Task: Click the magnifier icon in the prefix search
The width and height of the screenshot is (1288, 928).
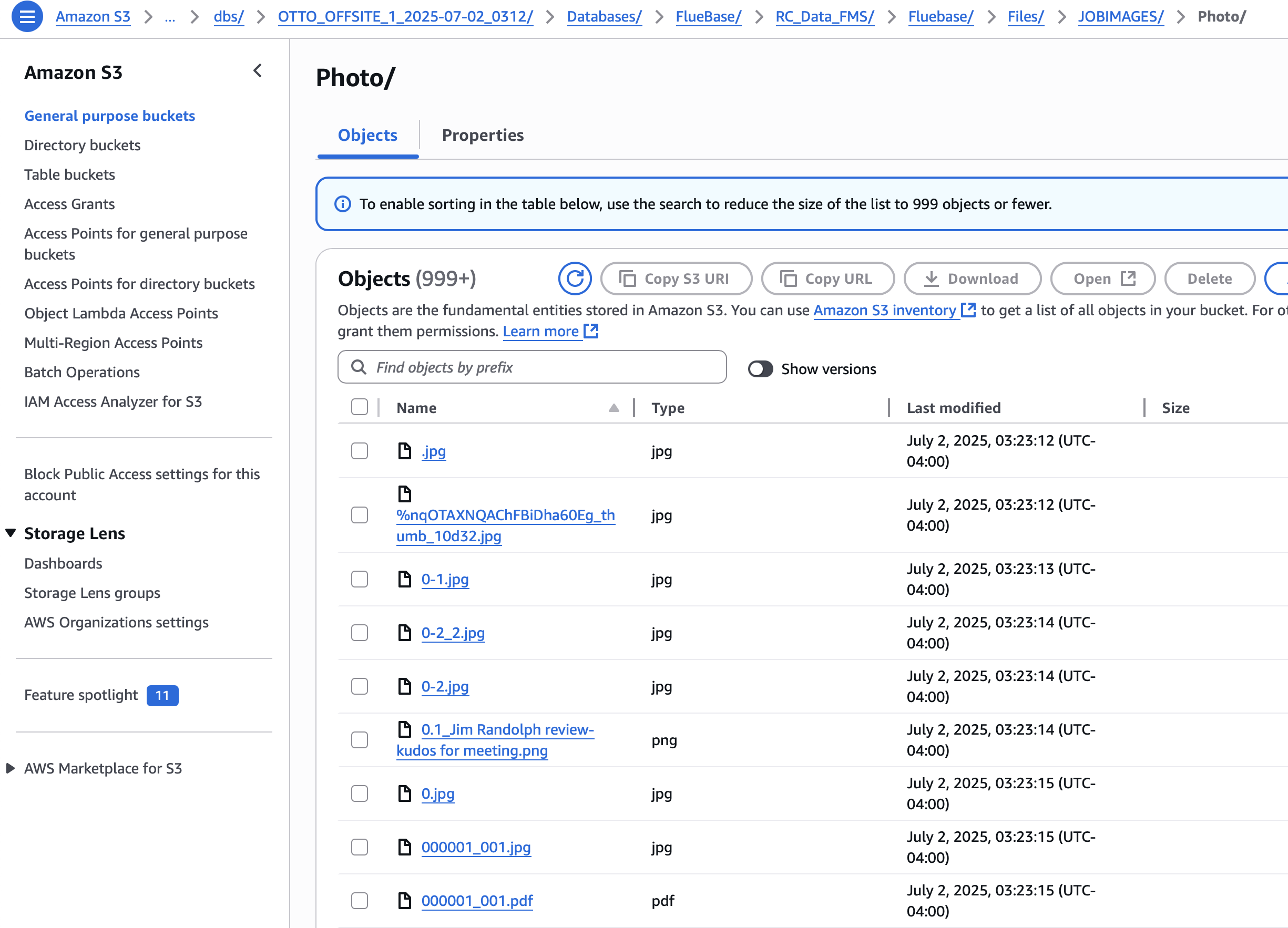Action: (x=359, y=367)
